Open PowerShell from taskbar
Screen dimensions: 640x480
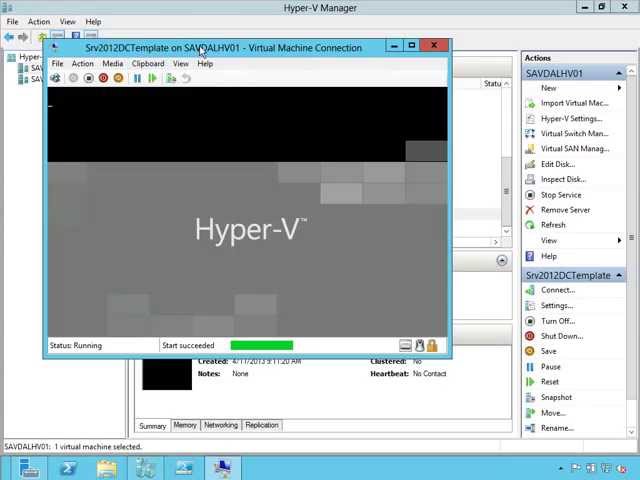(x=68, y=468)
